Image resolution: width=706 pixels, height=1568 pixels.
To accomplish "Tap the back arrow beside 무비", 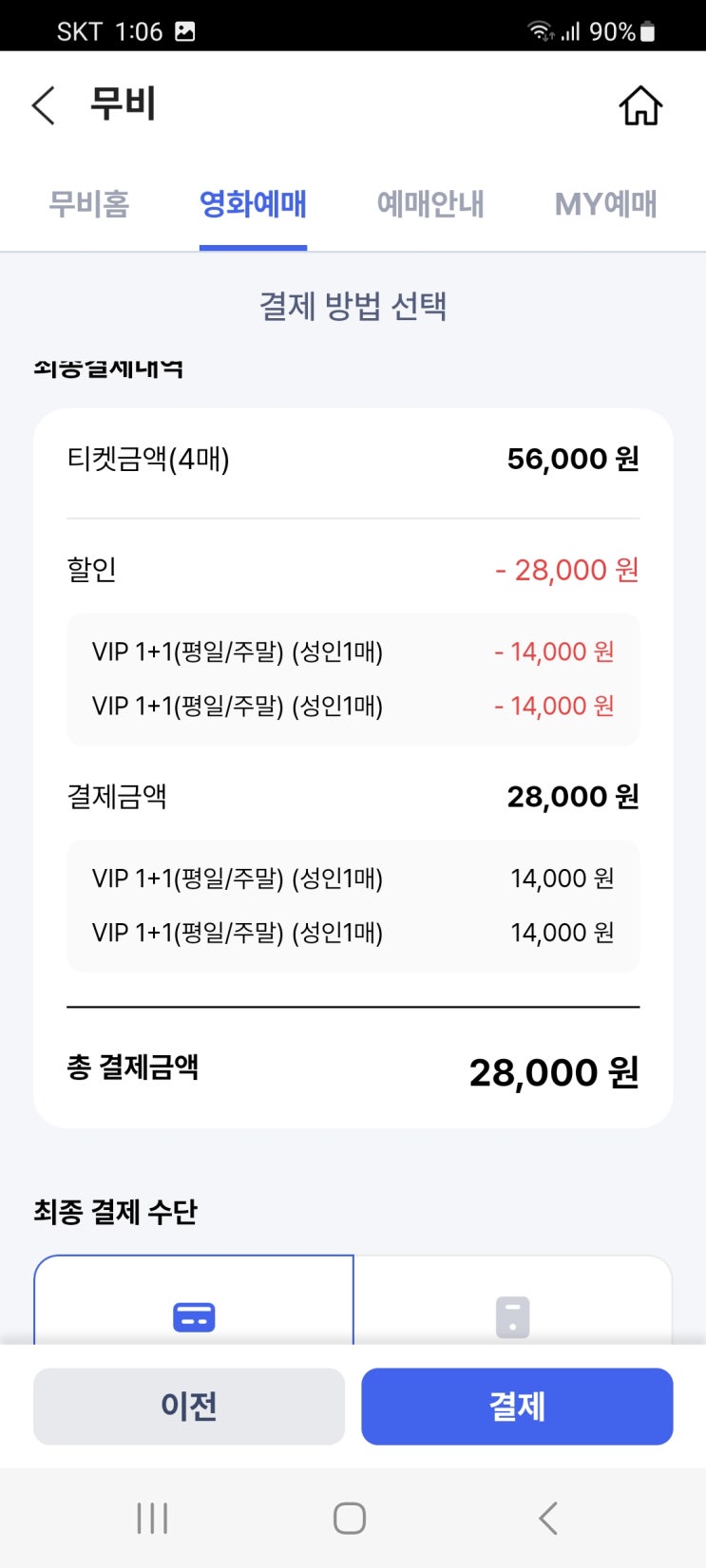I will [44, 104].
